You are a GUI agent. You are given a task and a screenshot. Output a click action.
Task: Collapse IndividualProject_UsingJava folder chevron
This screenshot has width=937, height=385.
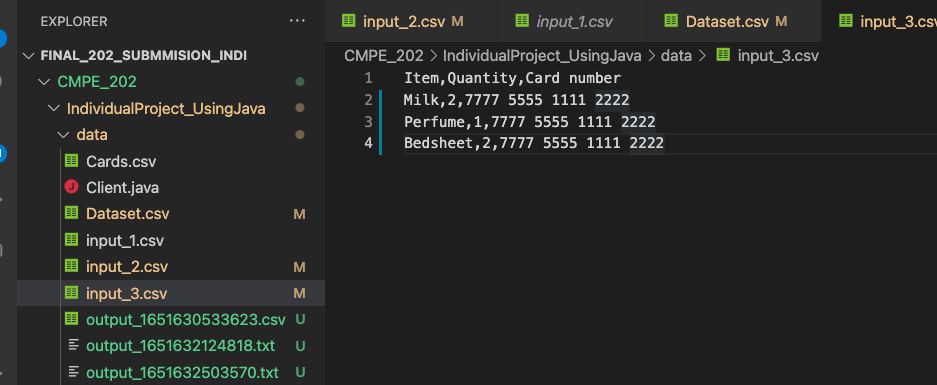pyautogui.click(x=53, y=109)
